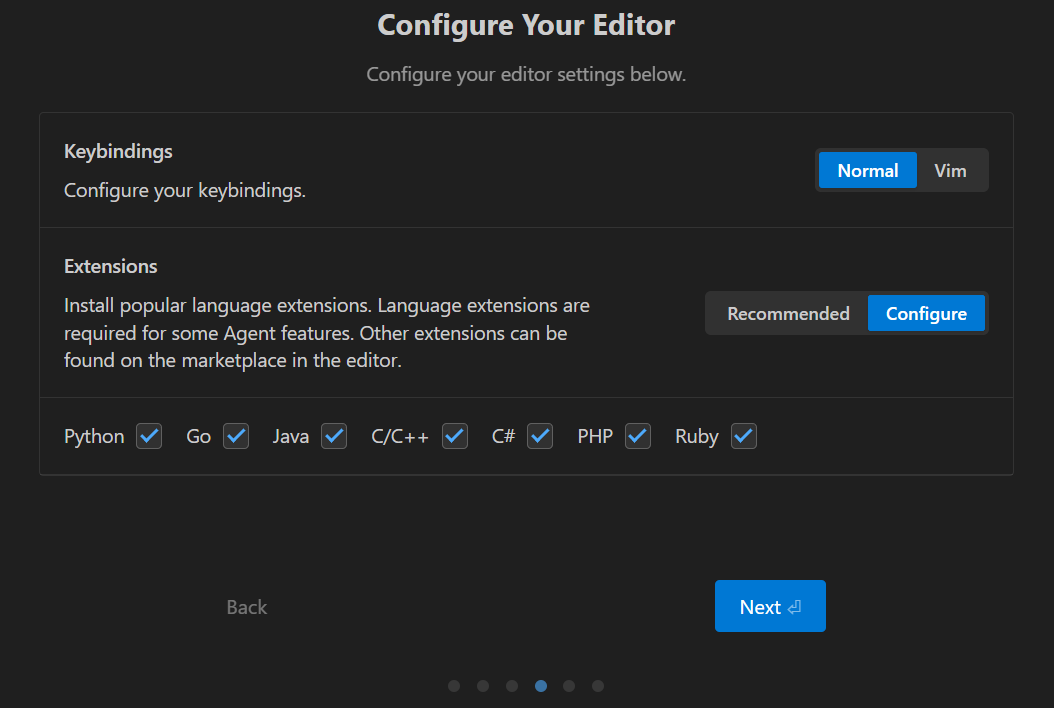
Task: Select Normal keybindings option
Action: pos(867,170)
